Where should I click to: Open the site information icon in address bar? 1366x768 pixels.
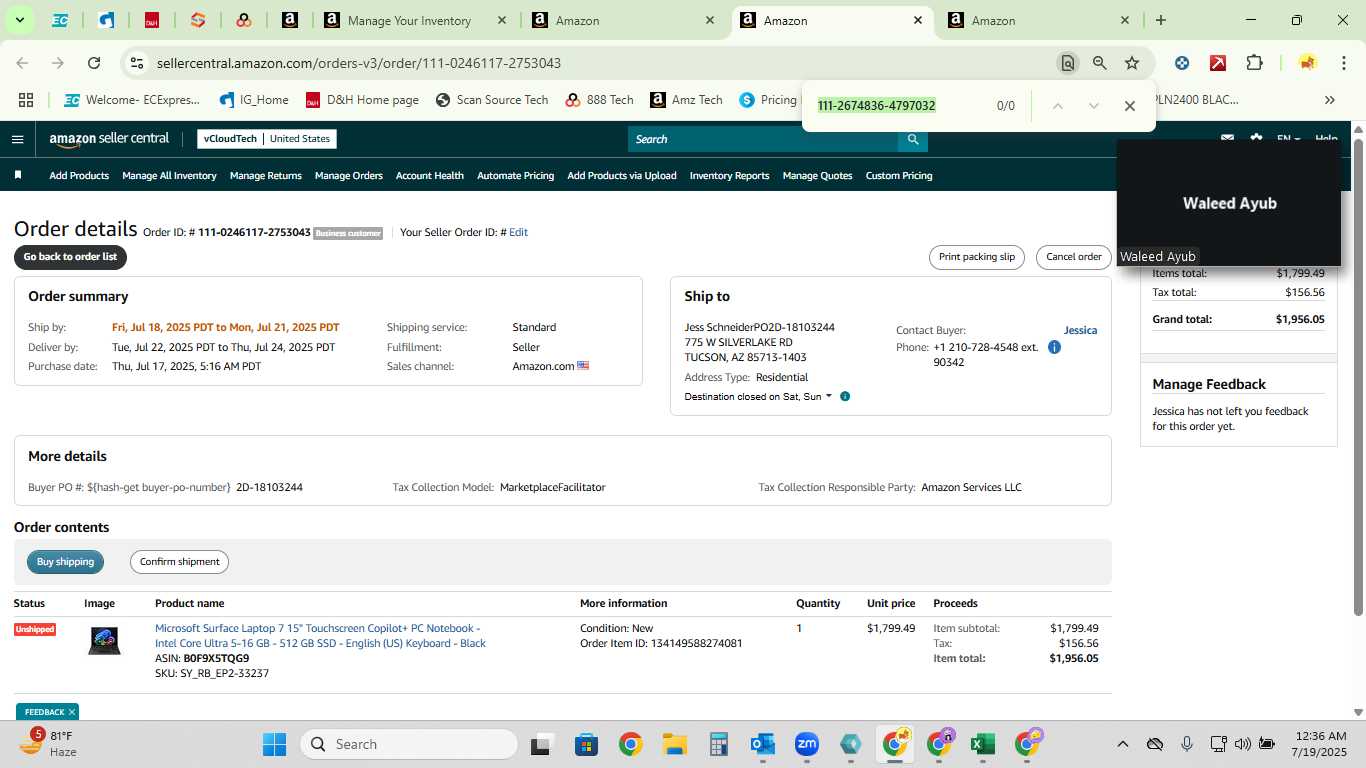(136, 63)
